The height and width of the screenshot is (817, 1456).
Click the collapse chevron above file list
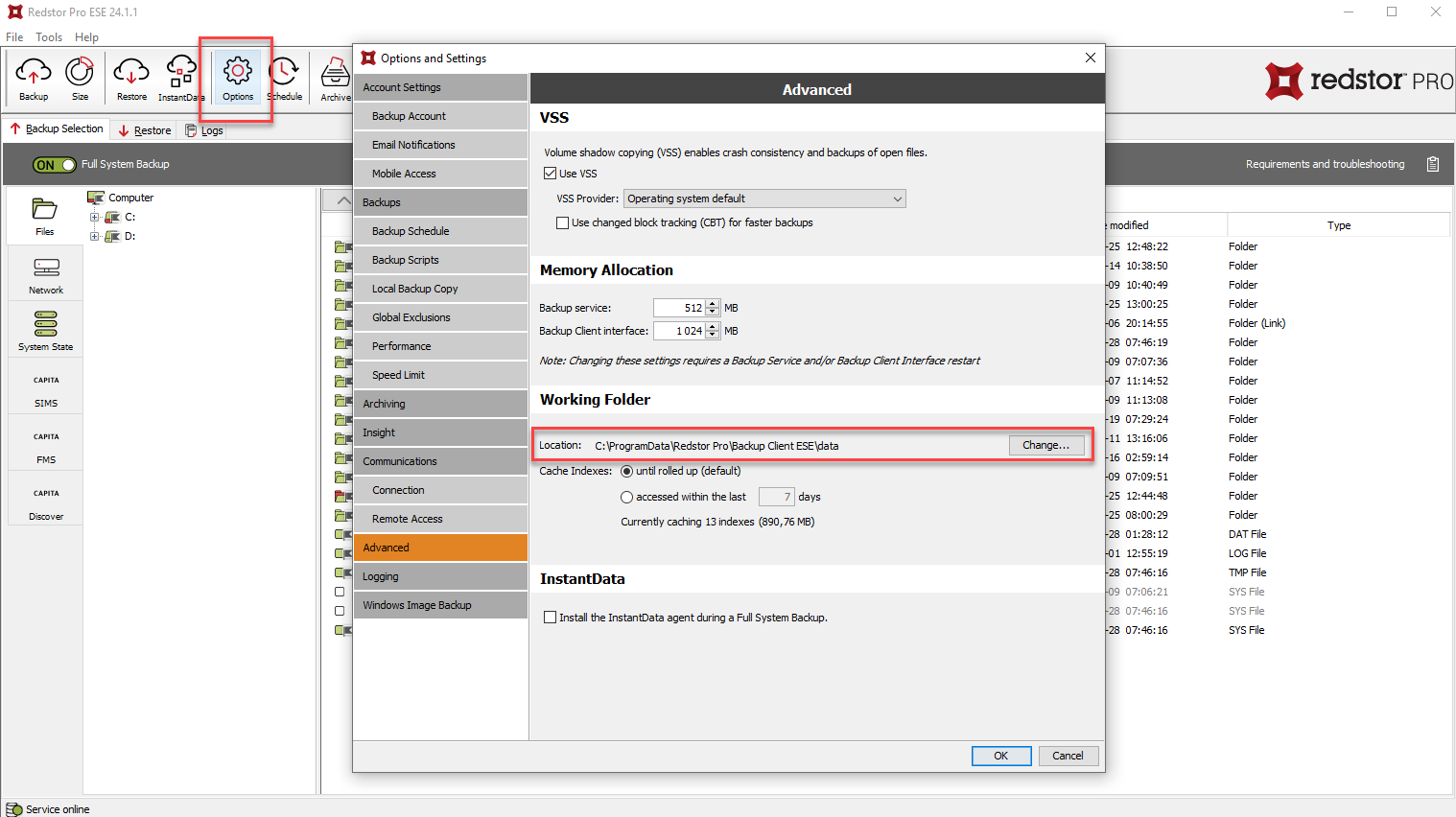point(343,200)
